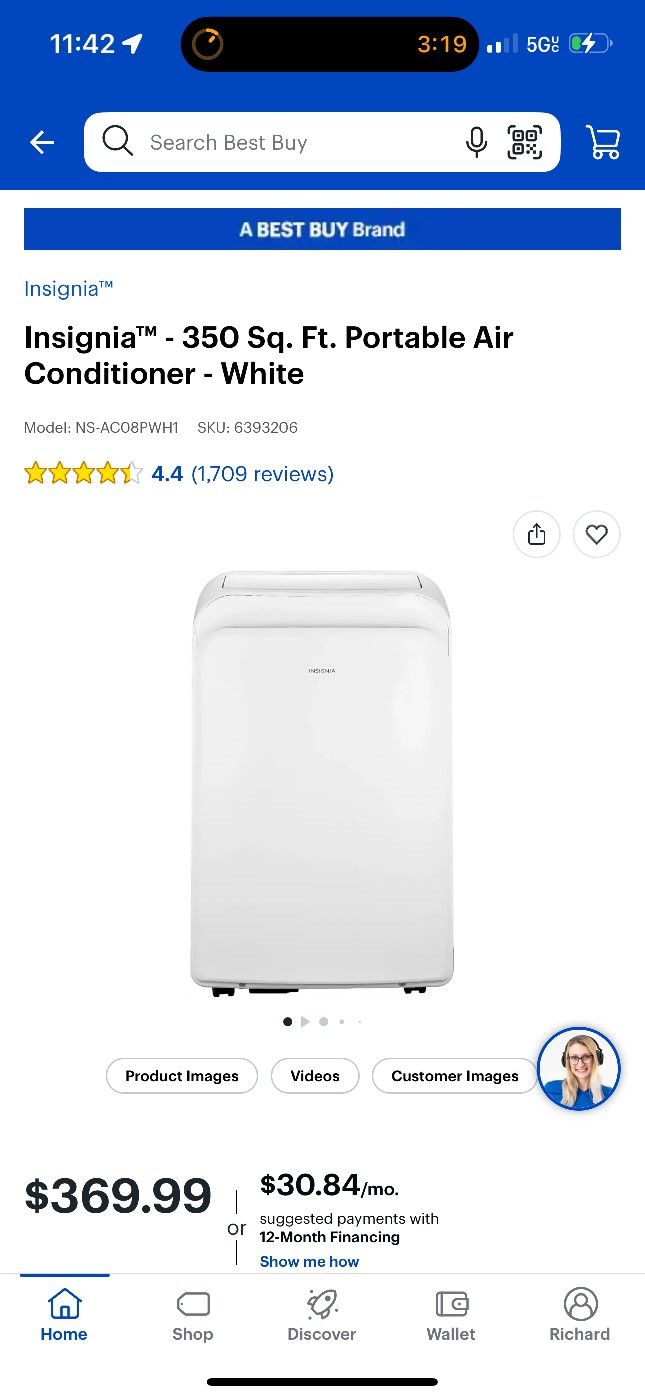Open the Insignia brand link
The height and width of the screenshot is (1398, 645).
[68, 289]
